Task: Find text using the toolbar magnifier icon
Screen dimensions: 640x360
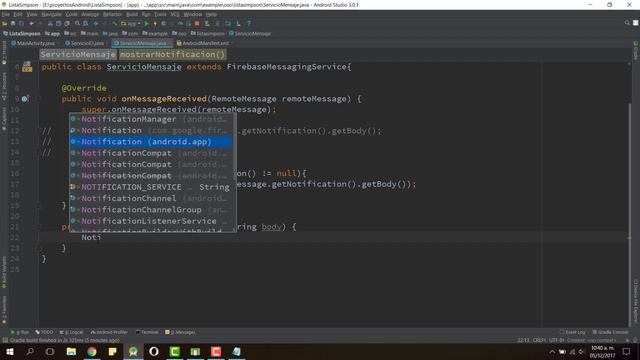Action: pyautogui.click(x=77, y=24)
